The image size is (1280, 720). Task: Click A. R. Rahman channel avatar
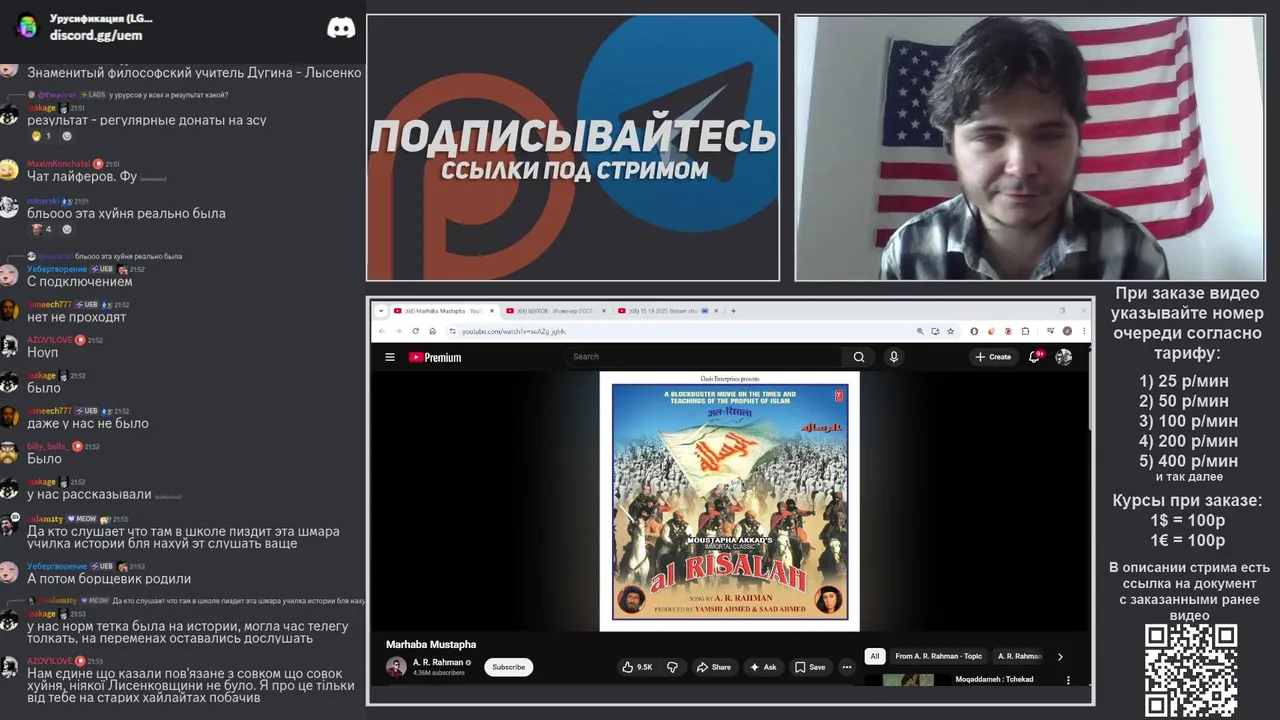pos(396,667)
